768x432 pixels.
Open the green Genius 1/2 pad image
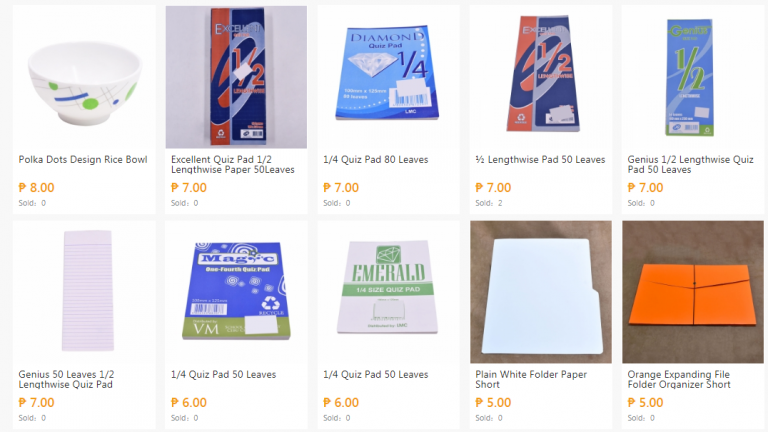693,77
